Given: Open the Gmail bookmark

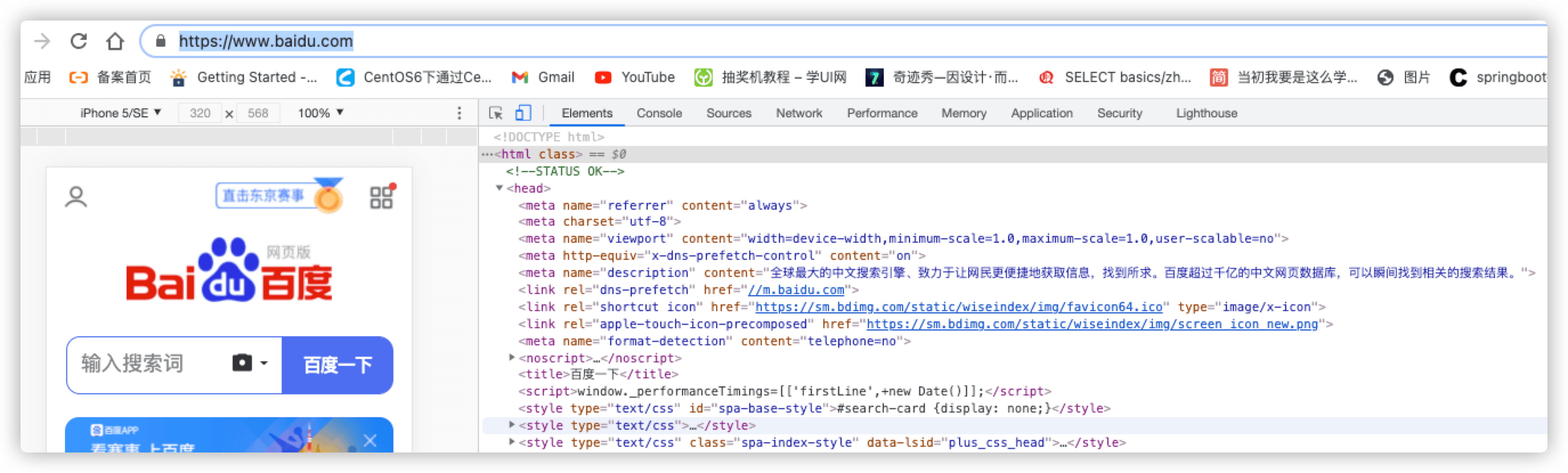Looking at the screenshot, I should tap(543, 78).
